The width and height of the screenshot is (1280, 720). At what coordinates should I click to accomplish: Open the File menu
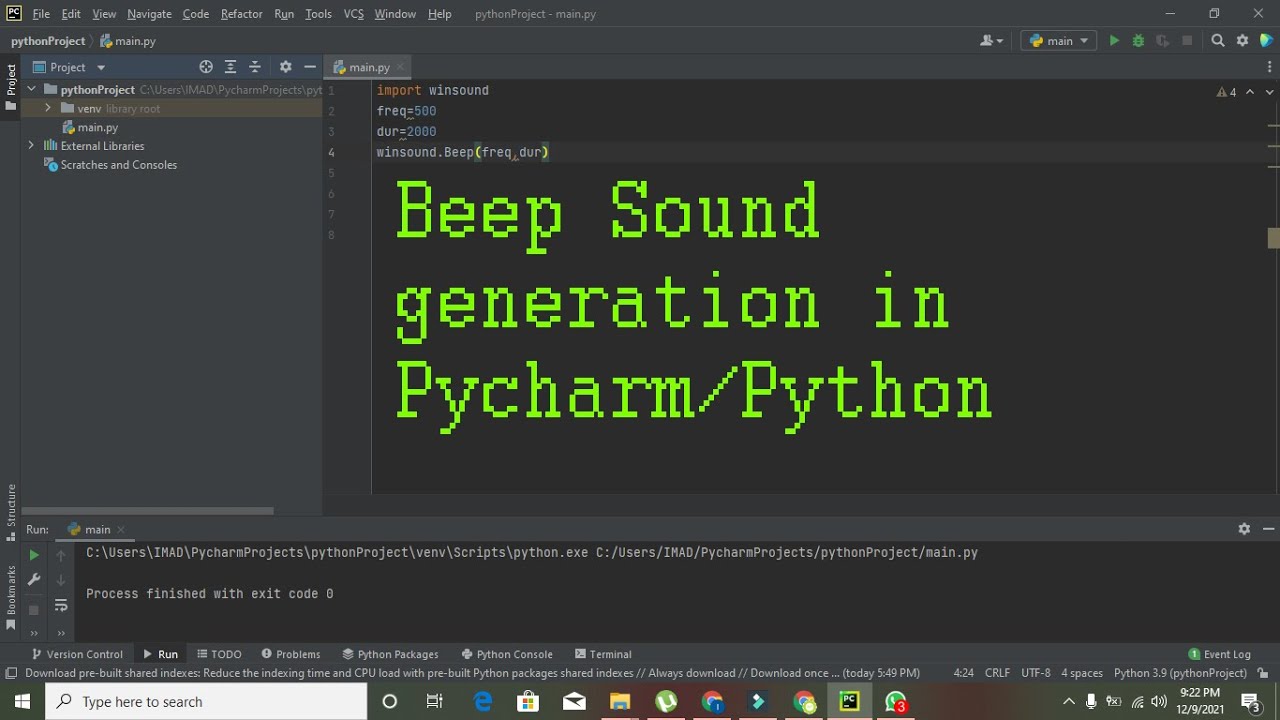pyautogui.click(x=41, y=14)
